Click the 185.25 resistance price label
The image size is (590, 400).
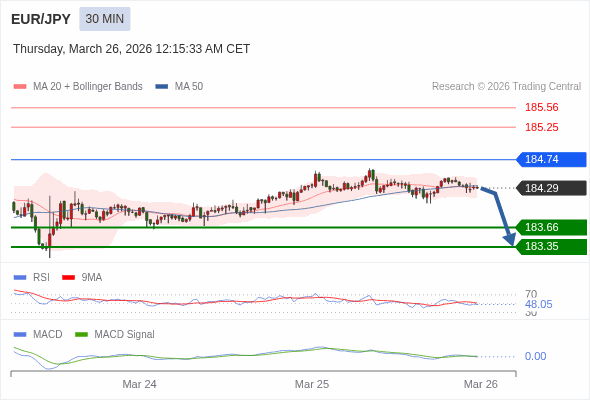click(541, 127)
